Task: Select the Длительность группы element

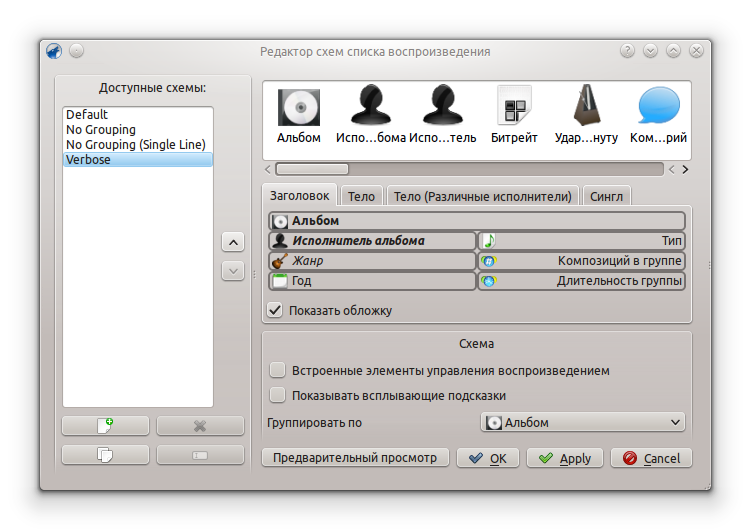Action: click(582, 281)
